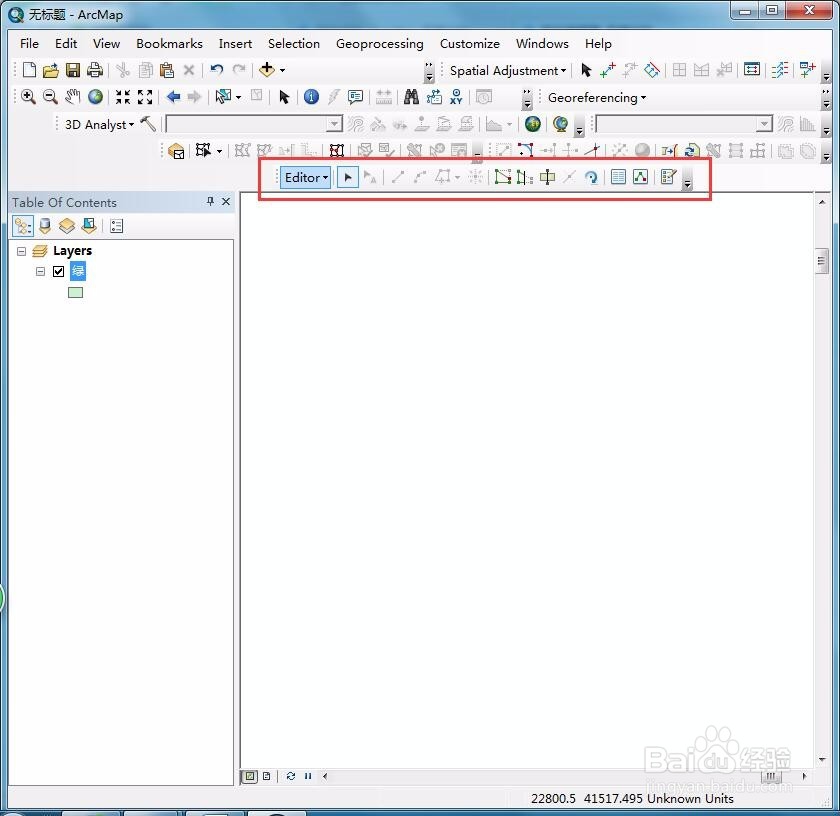The width and height of the screenshot is (840, 816).
Task: Open Go To XY tool
Action: 456,96
